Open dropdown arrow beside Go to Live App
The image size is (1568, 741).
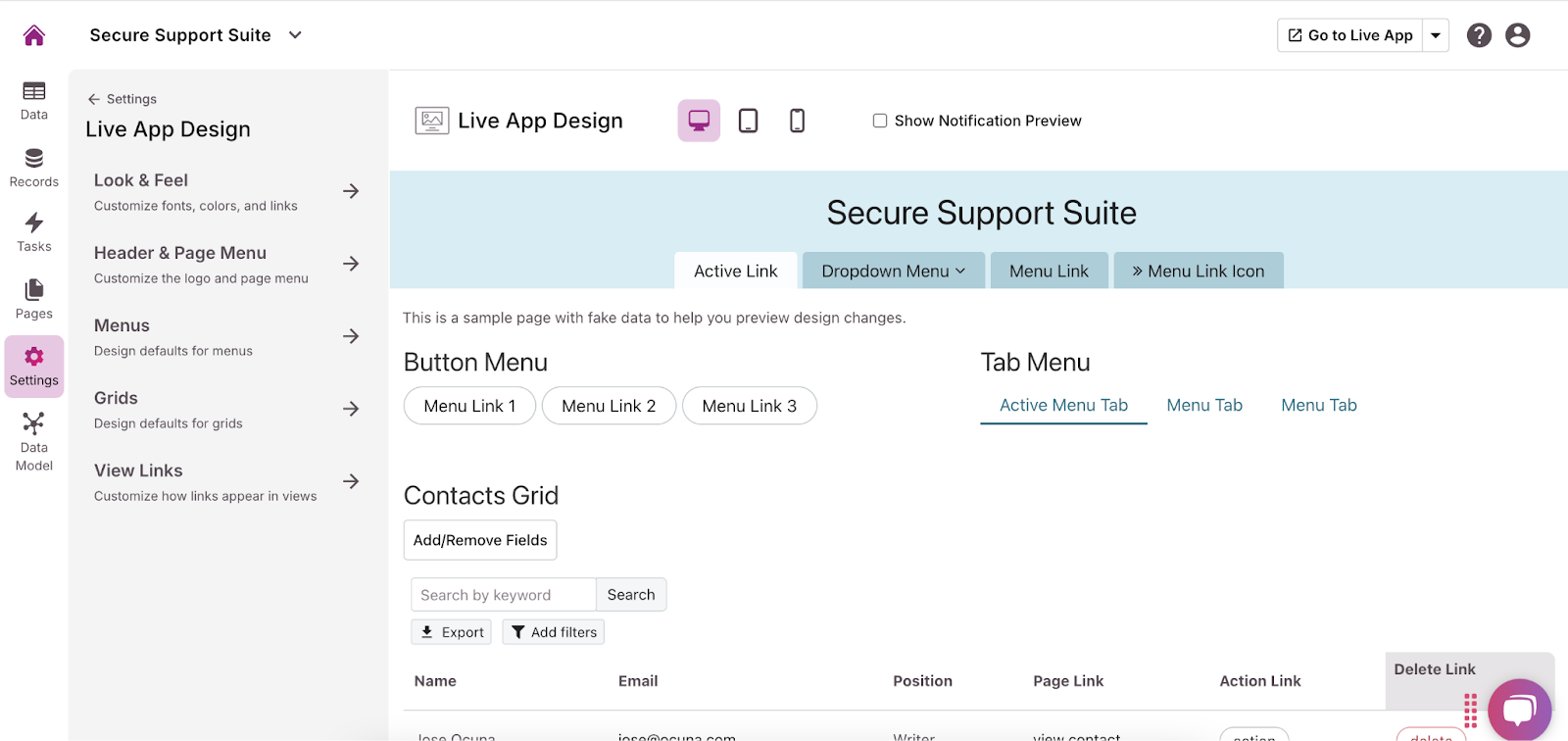coord(1436,35)
